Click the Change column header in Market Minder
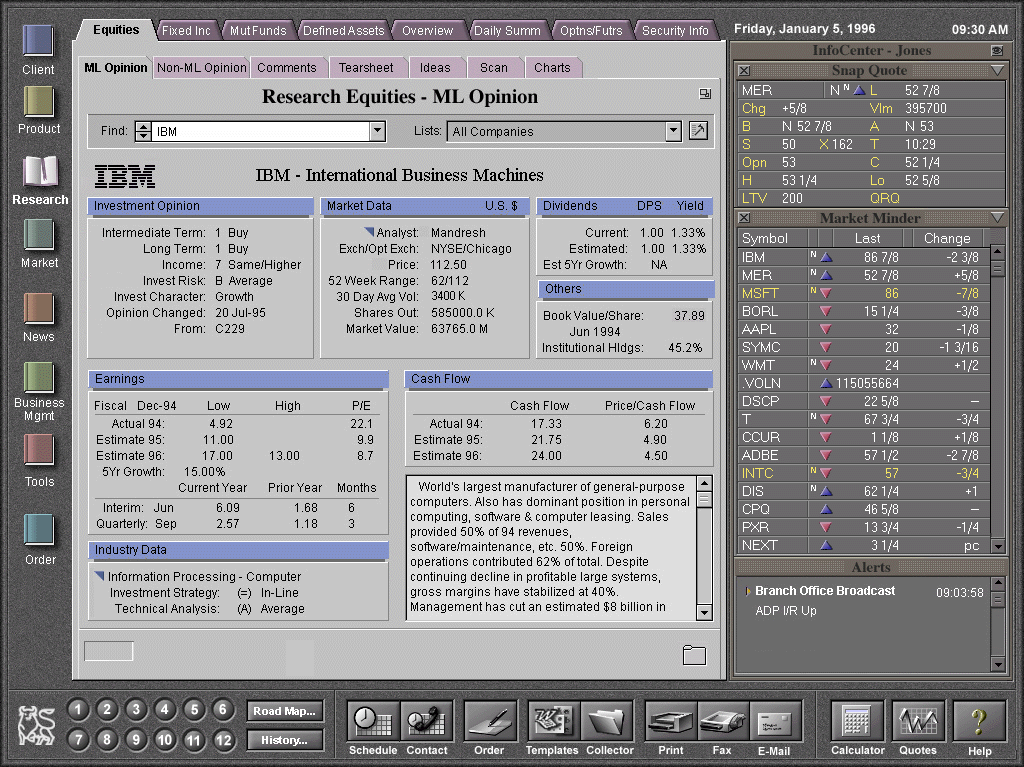The height and width of the screenshot is (767, 1024). [x=947, y=238]
